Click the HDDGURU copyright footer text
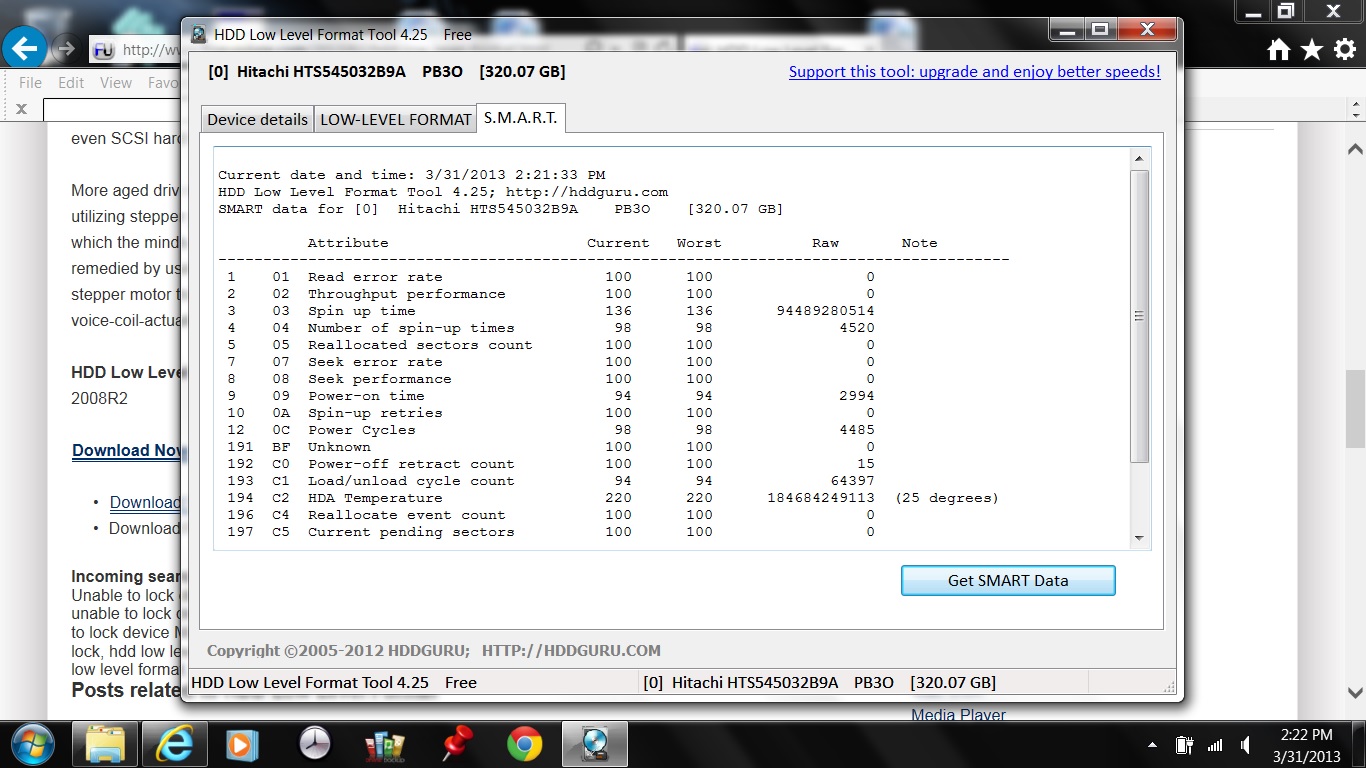 [x=434, y=651]
